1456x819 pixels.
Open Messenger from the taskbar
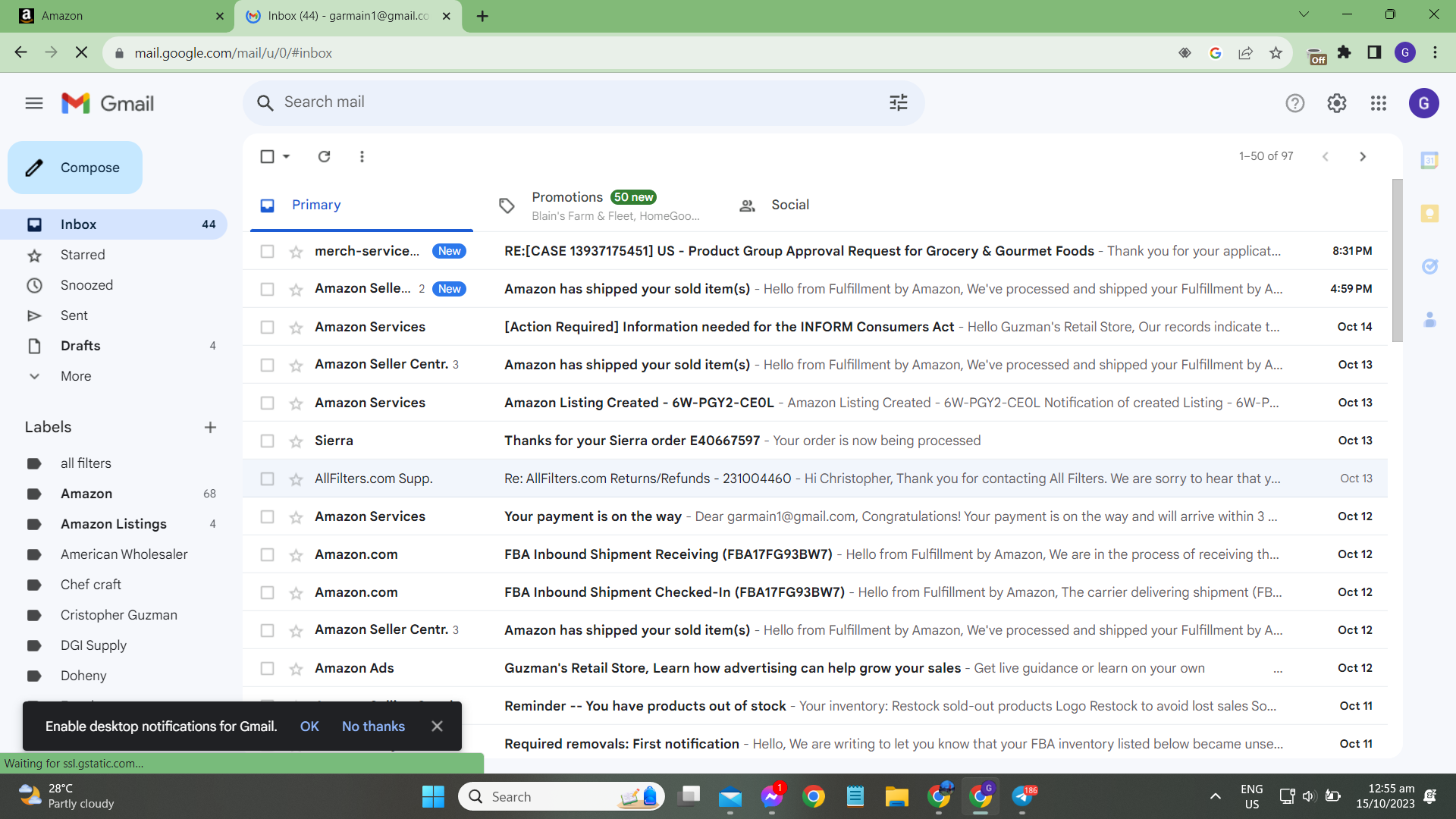click(x=772, y=796)
